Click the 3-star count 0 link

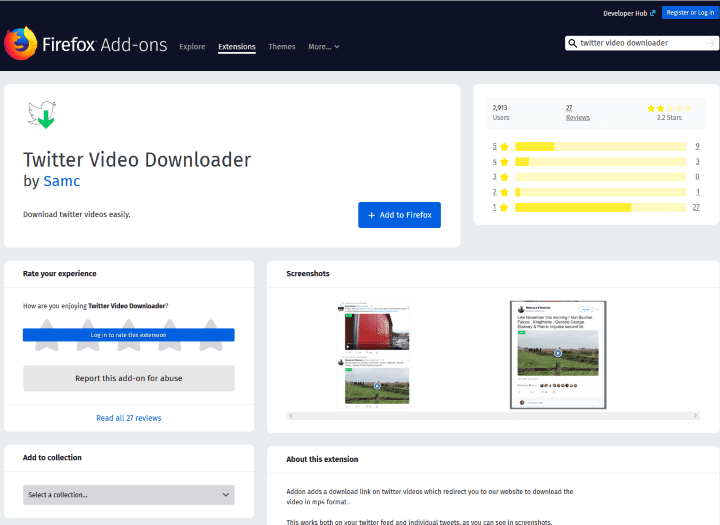pyautogui.click(x=697, y=176)
